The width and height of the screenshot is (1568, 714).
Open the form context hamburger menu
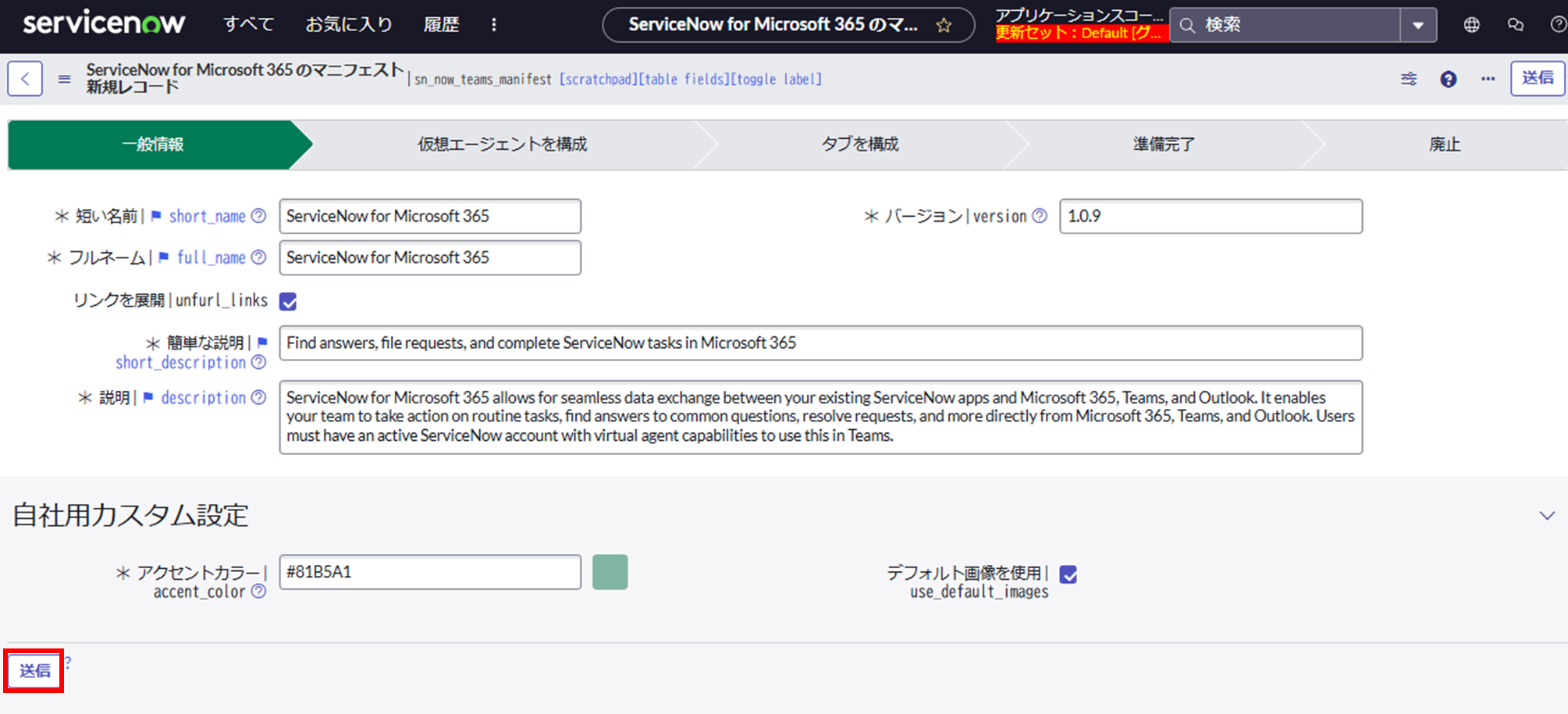coord(65,79)
